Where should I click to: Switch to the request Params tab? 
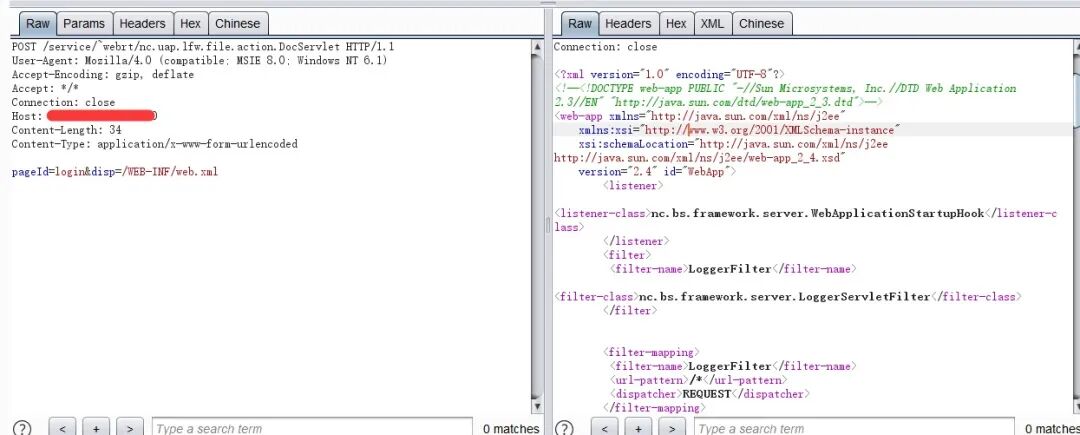84,23
